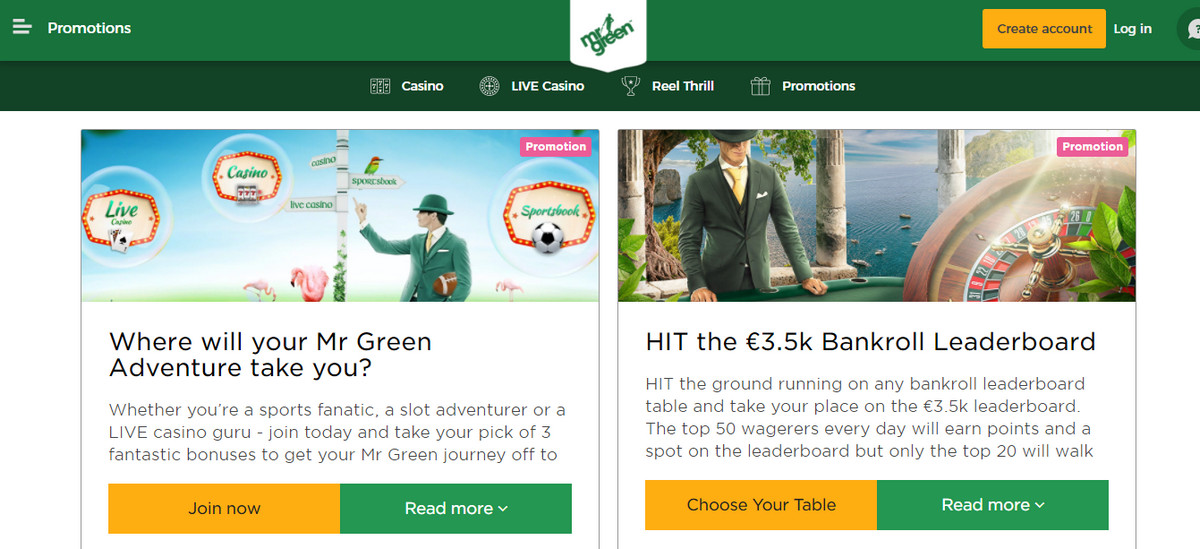Click the Log in link
This screenshot has width=1200, height=549.
(x=1133, y=29)
